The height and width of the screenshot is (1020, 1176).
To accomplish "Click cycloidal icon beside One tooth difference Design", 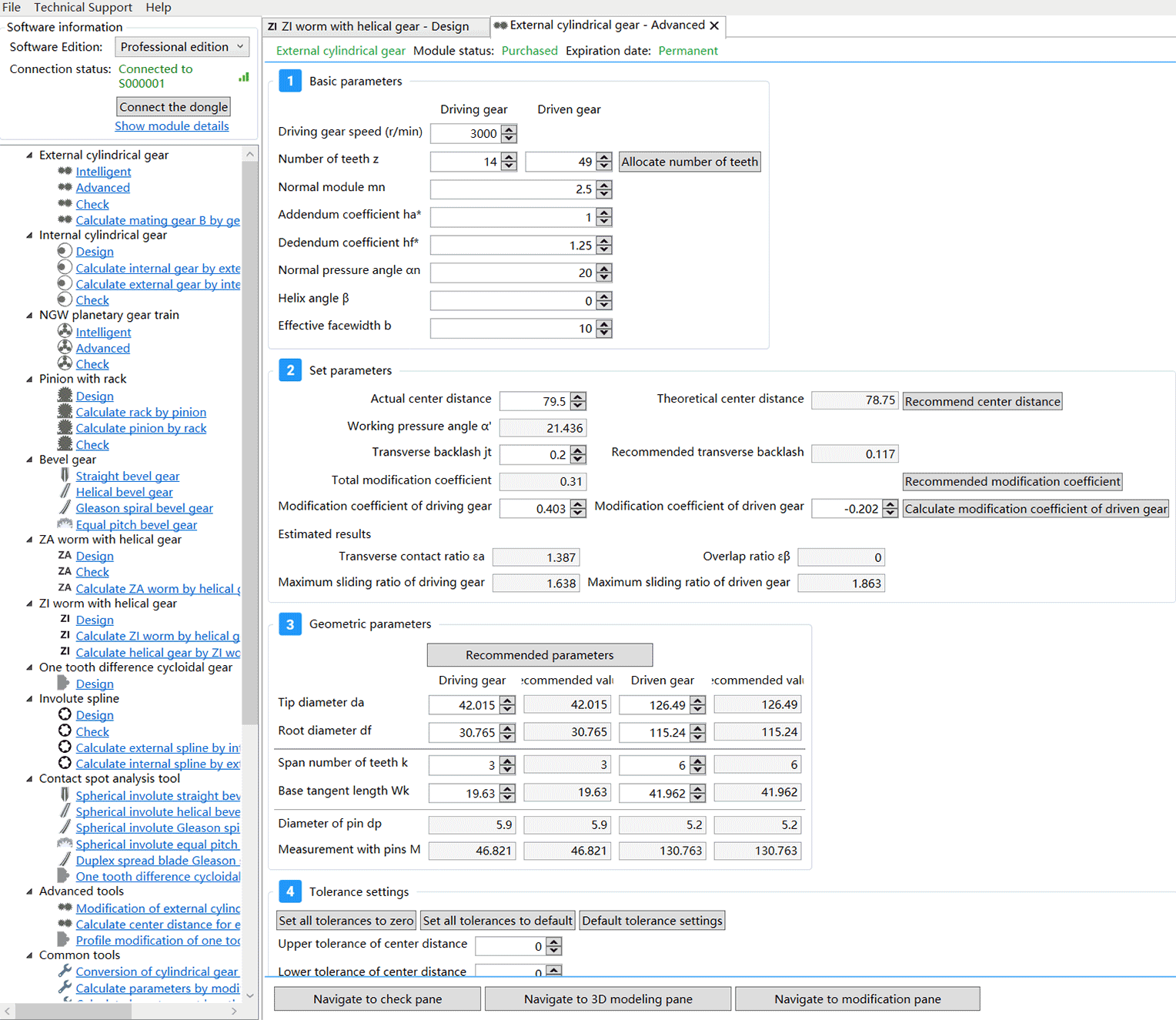I will [65, 683].
